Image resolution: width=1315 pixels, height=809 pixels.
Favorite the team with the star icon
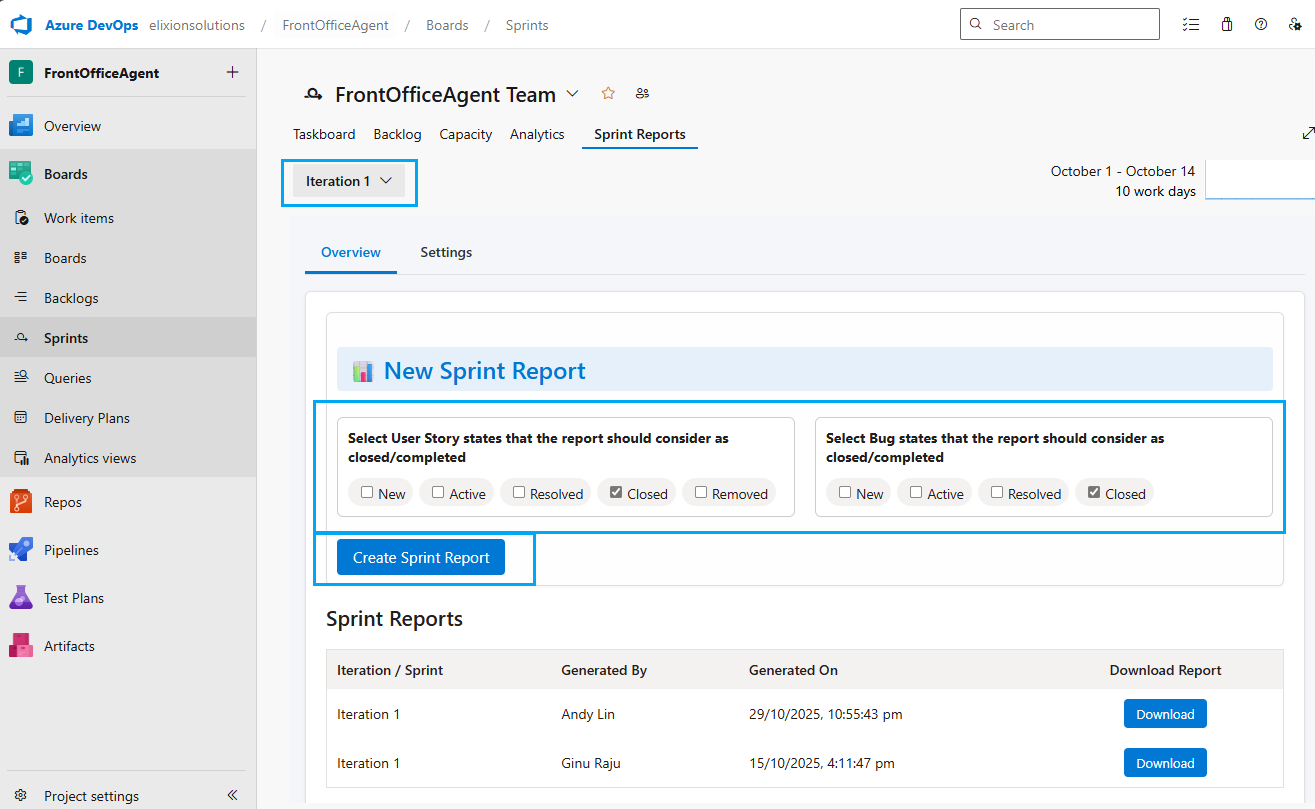[608, 94]
